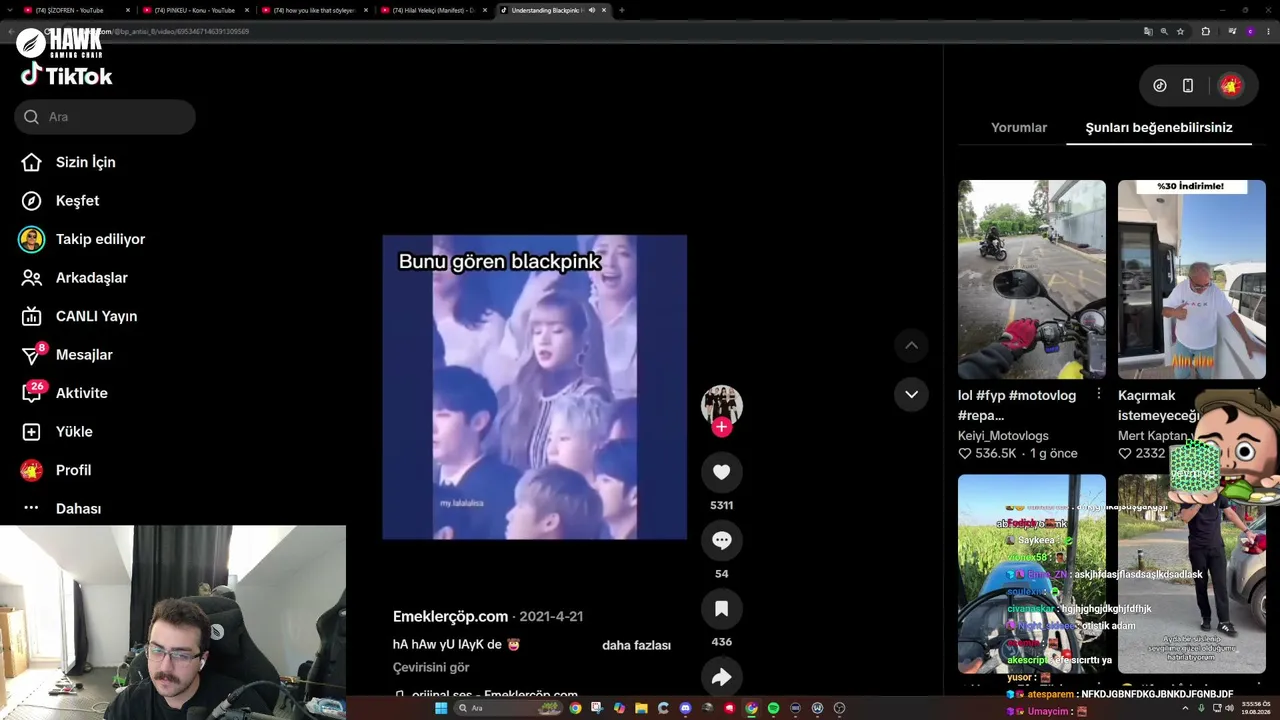Go to the previous video with up arrow
This screenshot has width=1280, height=720.
pos(911,345)
